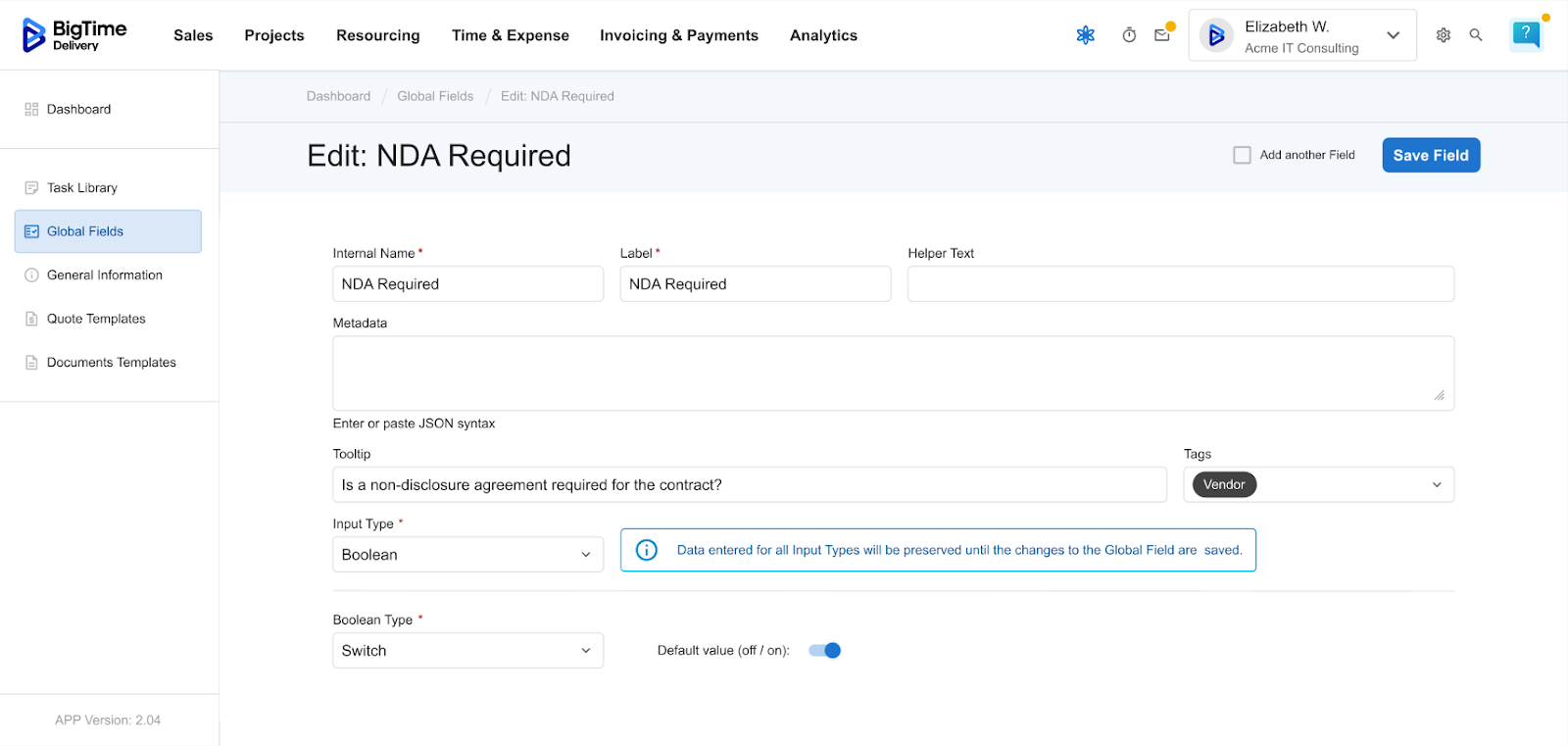Expand the Input Type Boolean dropdown
This screenshot has width=1568, height=746.
tap(467, 555)
